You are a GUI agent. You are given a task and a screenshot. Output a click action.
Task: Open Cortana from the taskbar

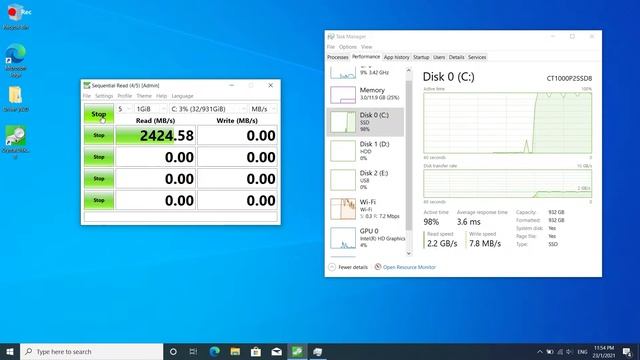click(173, 351)
